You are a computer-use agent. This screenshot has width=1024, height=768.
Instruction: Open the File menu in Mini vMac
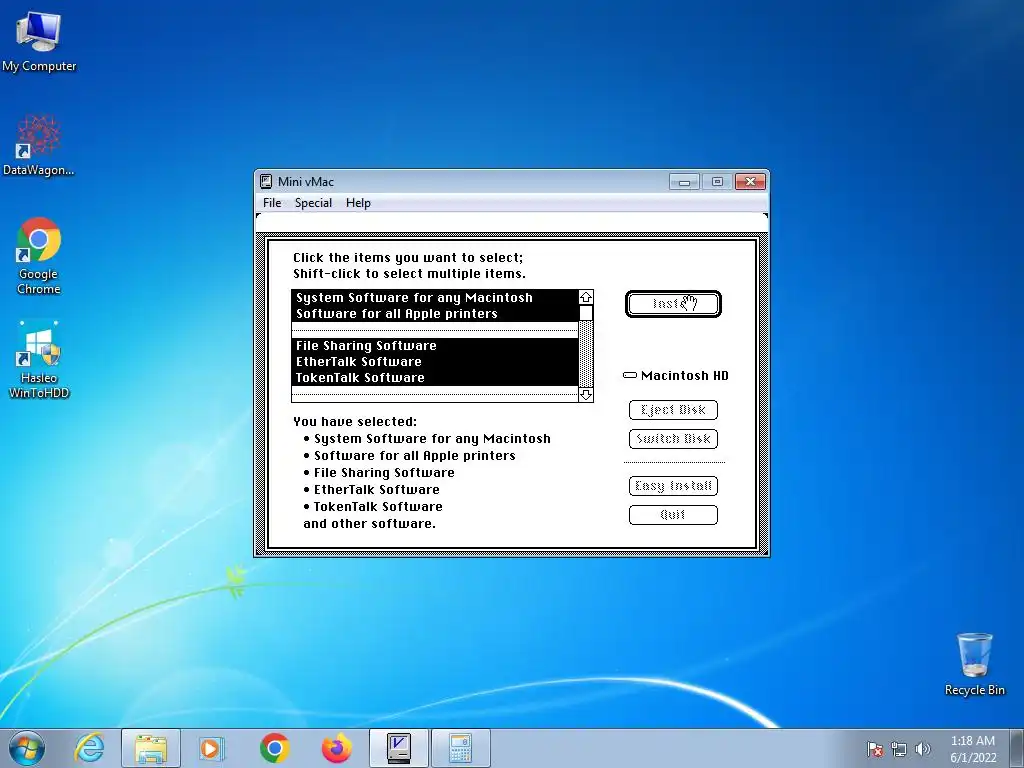pos(272,203)
